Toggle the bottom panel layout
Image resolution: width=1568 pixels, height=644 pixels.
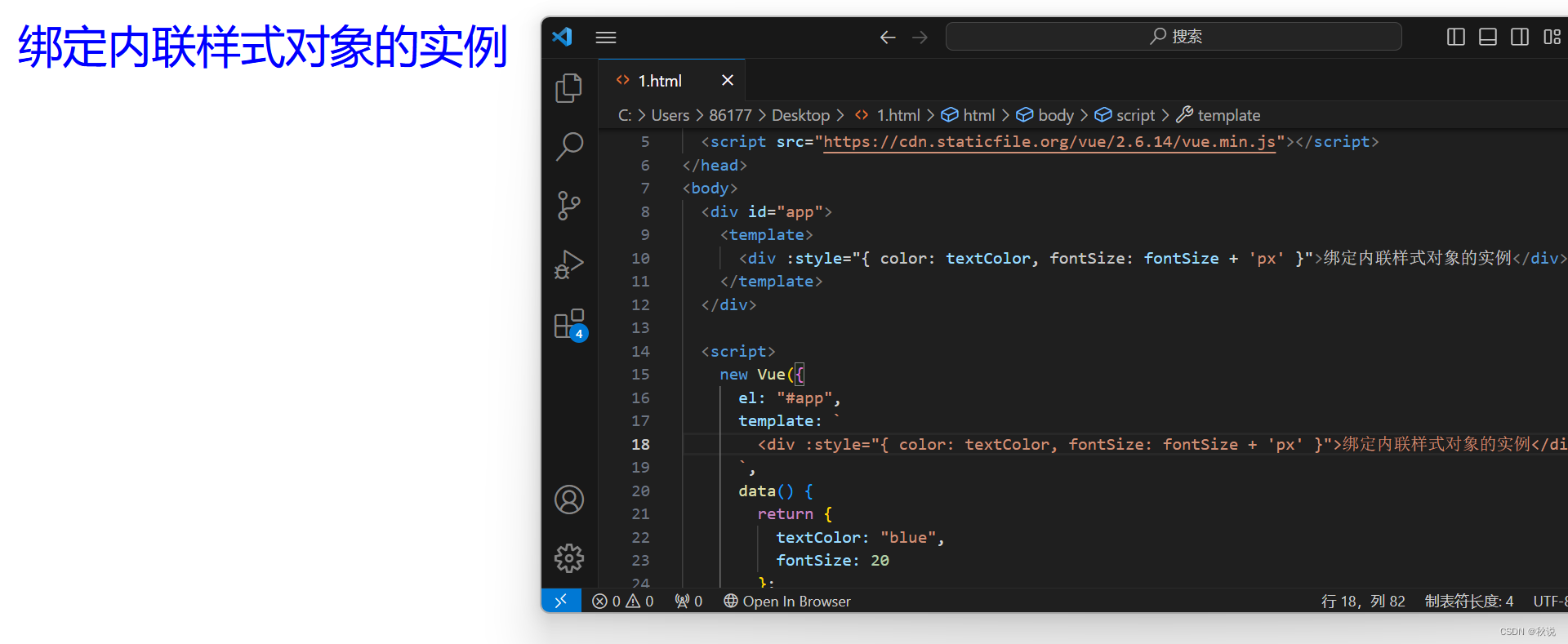pyautogui.click(x=1488, y=37)
